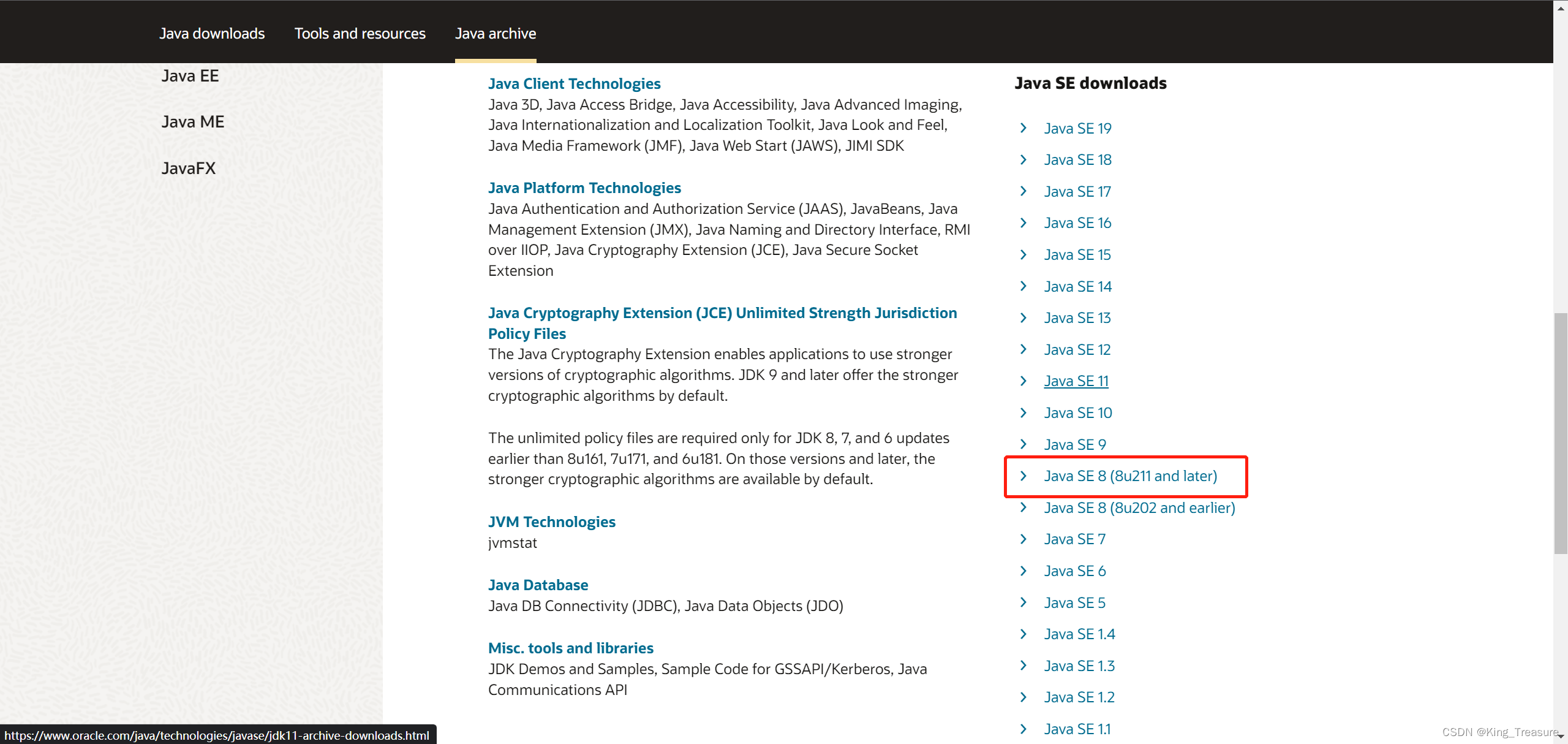1568x744 pixels.
Task: Click the chevron icon beside Java SE 11
Action: point(1023,381)
